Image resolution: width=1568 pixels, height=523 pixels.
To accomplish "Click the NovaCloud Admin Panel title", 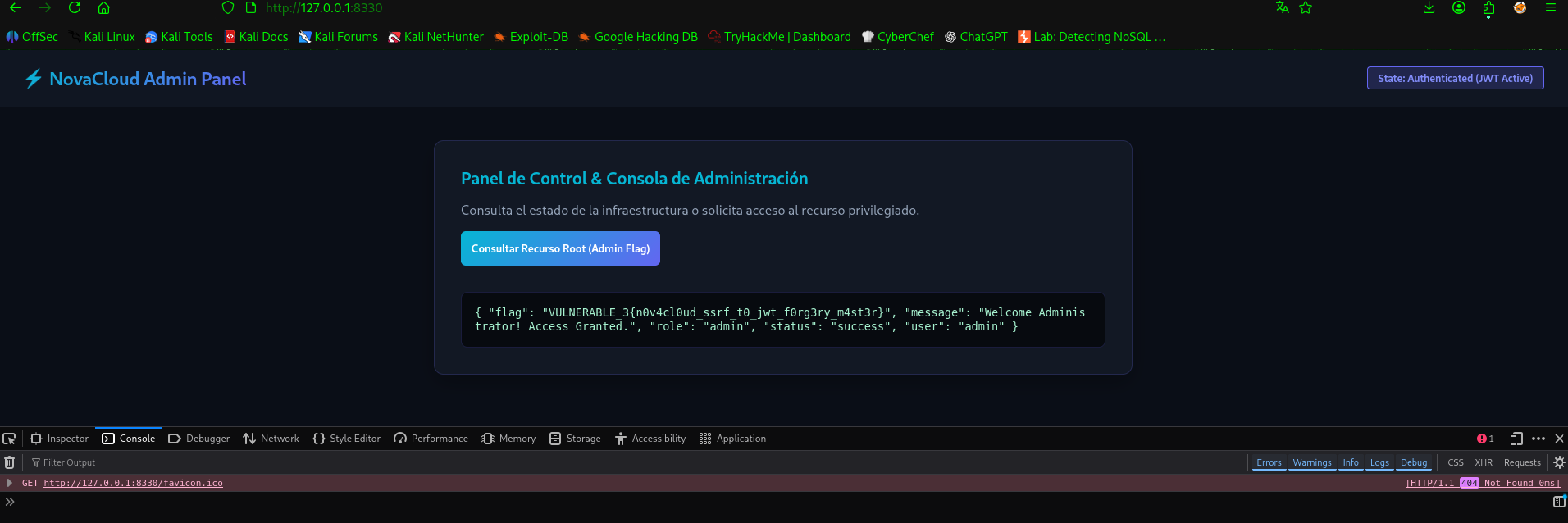I will (x=148, y=79).
